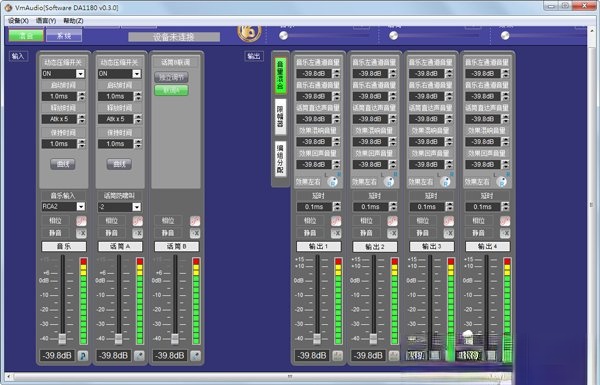
Task: Click the 系统 button in the top bar
Action: tap(64, 36)
